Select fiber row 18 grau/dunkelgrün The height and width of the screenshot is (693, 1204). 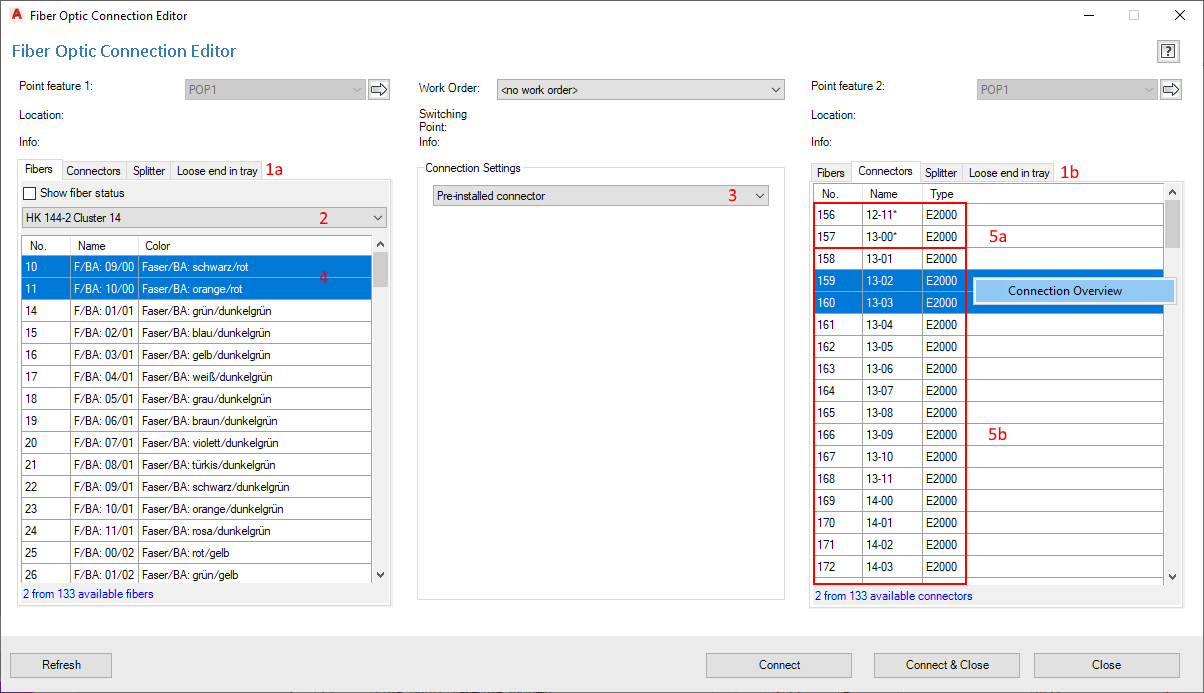click(x=197, y=398)
